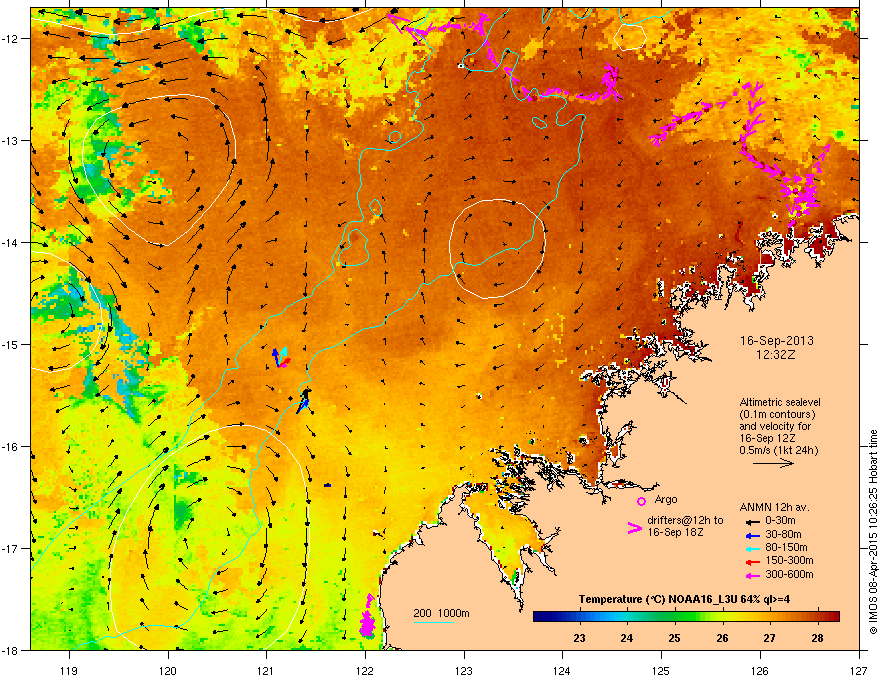Image resolution: width=880 pixels, height=680 pixels.
Task: Click the '-12' latitude axis label
Action: (10, 38)
